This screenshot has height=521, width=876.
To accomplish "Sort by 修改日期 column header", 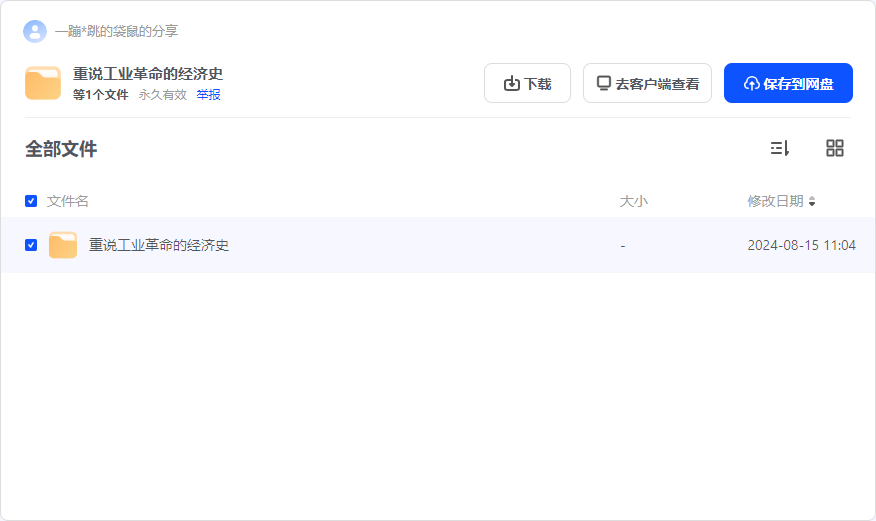I will pyautogui.click(x=781, y=201).
